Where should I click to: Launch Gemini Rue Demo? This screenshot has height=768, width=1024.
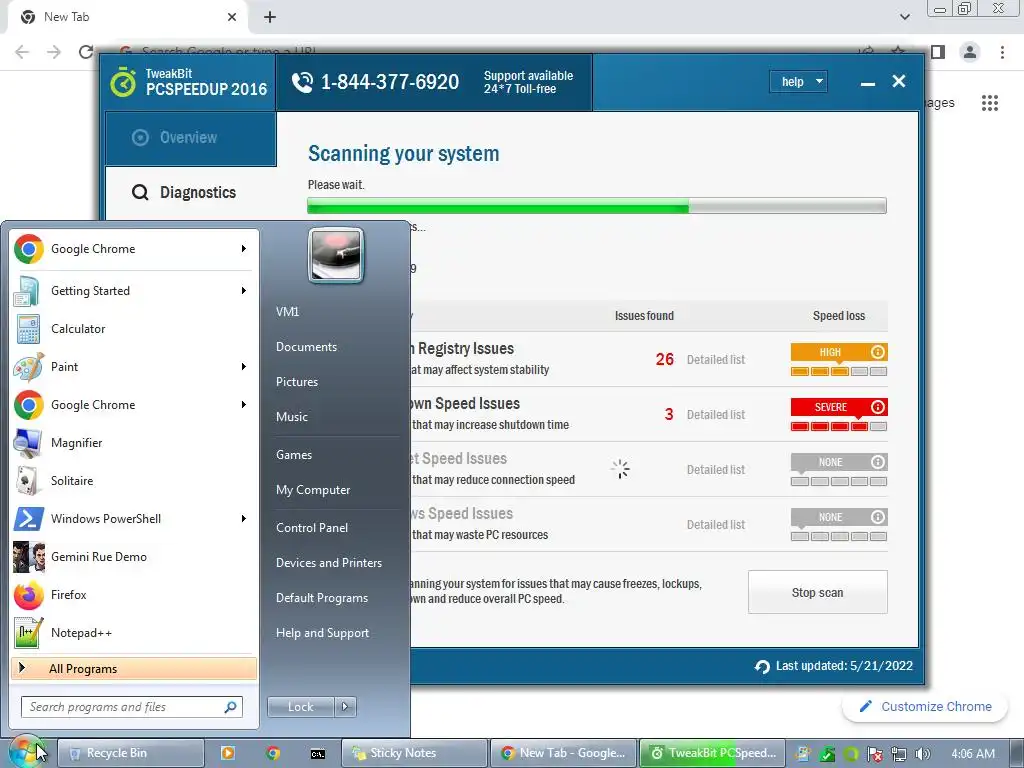click(135, 556)
